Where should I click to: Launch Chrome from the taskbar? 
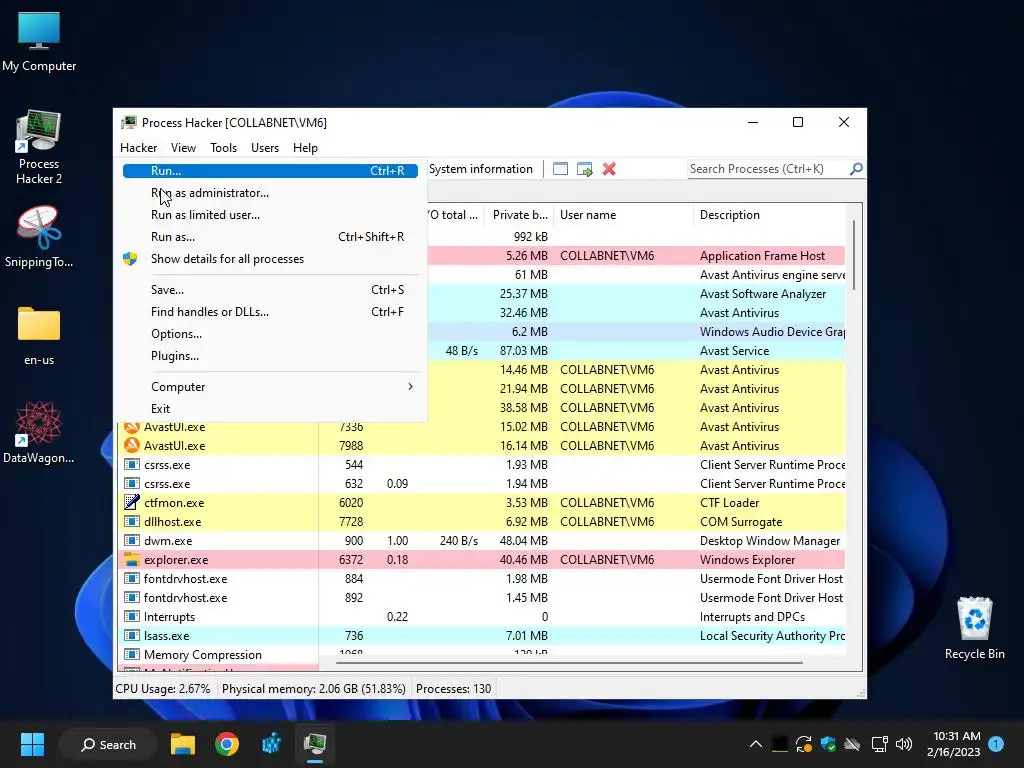pyautogui.click(x=227, y=744)
